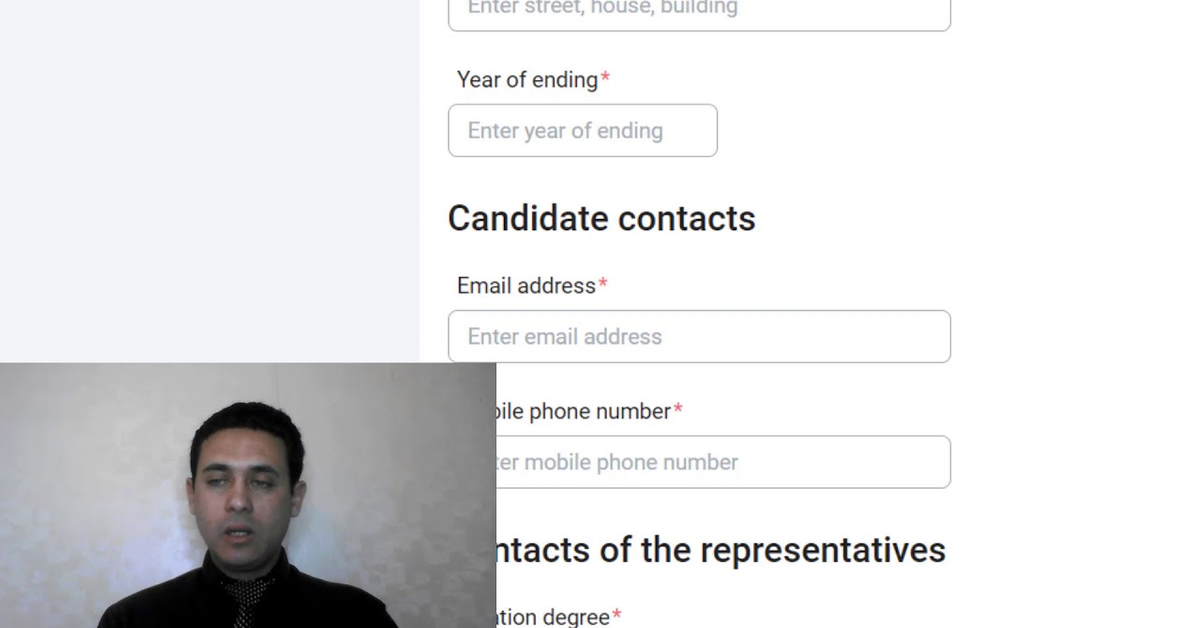1200x628 pixels.
Task: Select the mobile phone number input box
Action: [722, 462]
